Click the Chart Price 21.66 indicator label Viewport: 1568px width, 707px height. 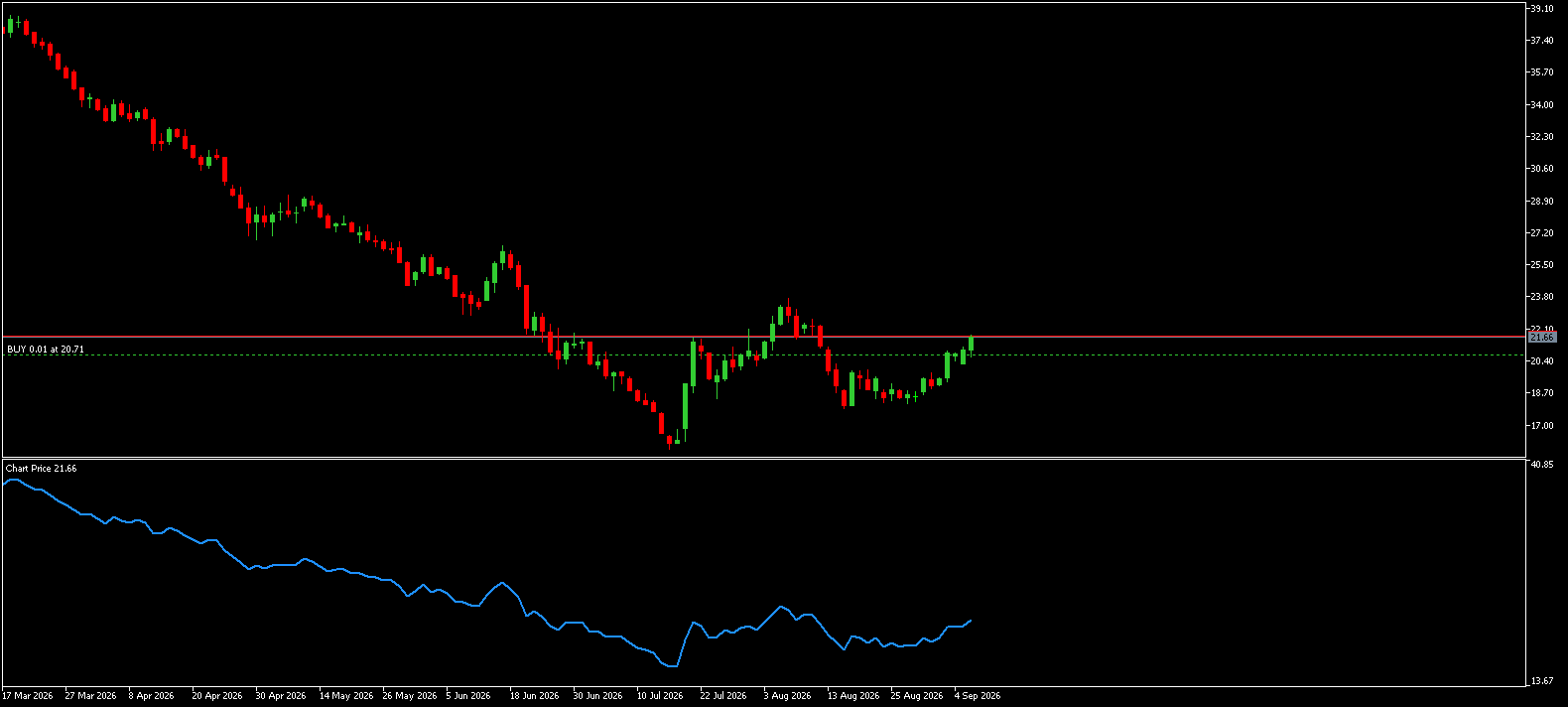[41, 468]
